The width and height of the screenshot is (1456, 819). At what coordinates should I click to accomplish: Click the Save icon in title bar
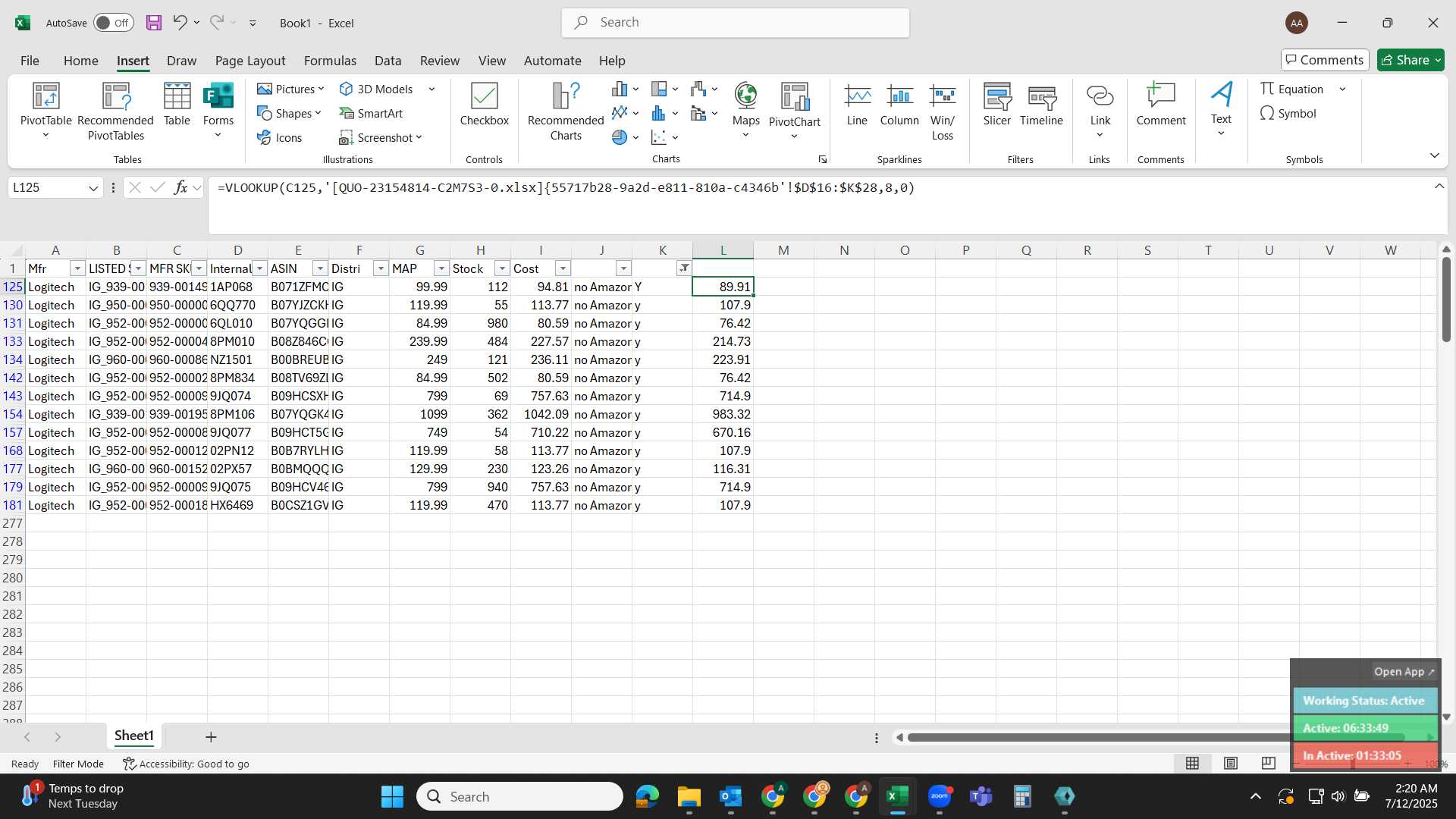click(x=154, y=23)
